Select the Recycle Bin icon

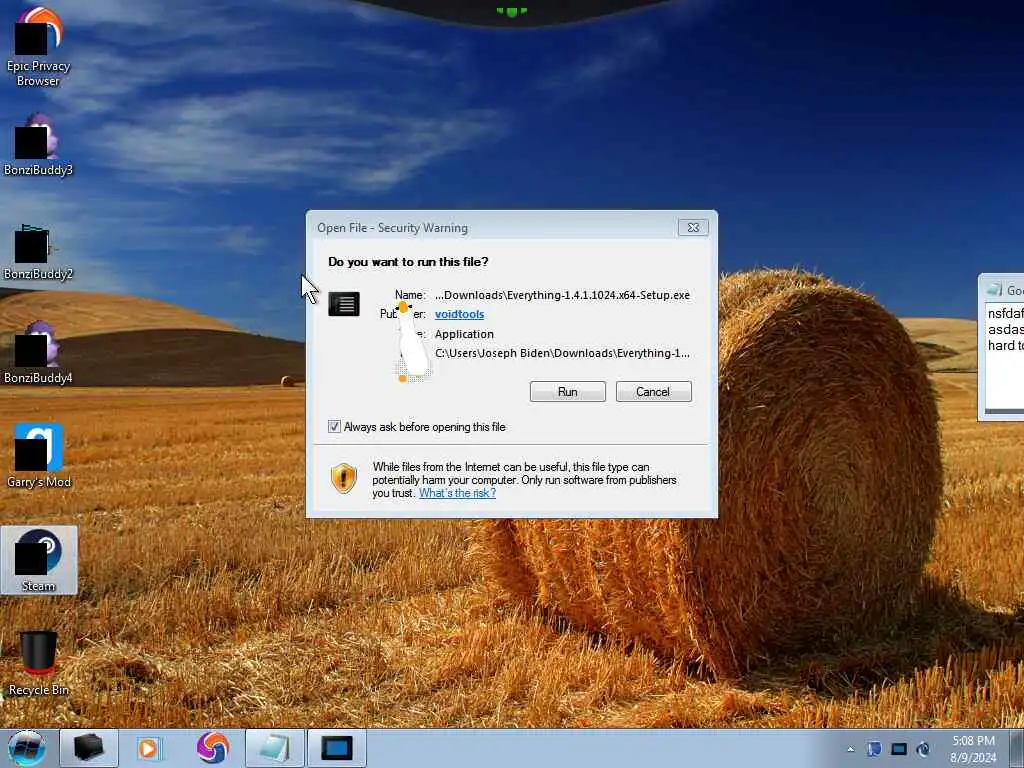pyautogui.click(x=38, y=663)
